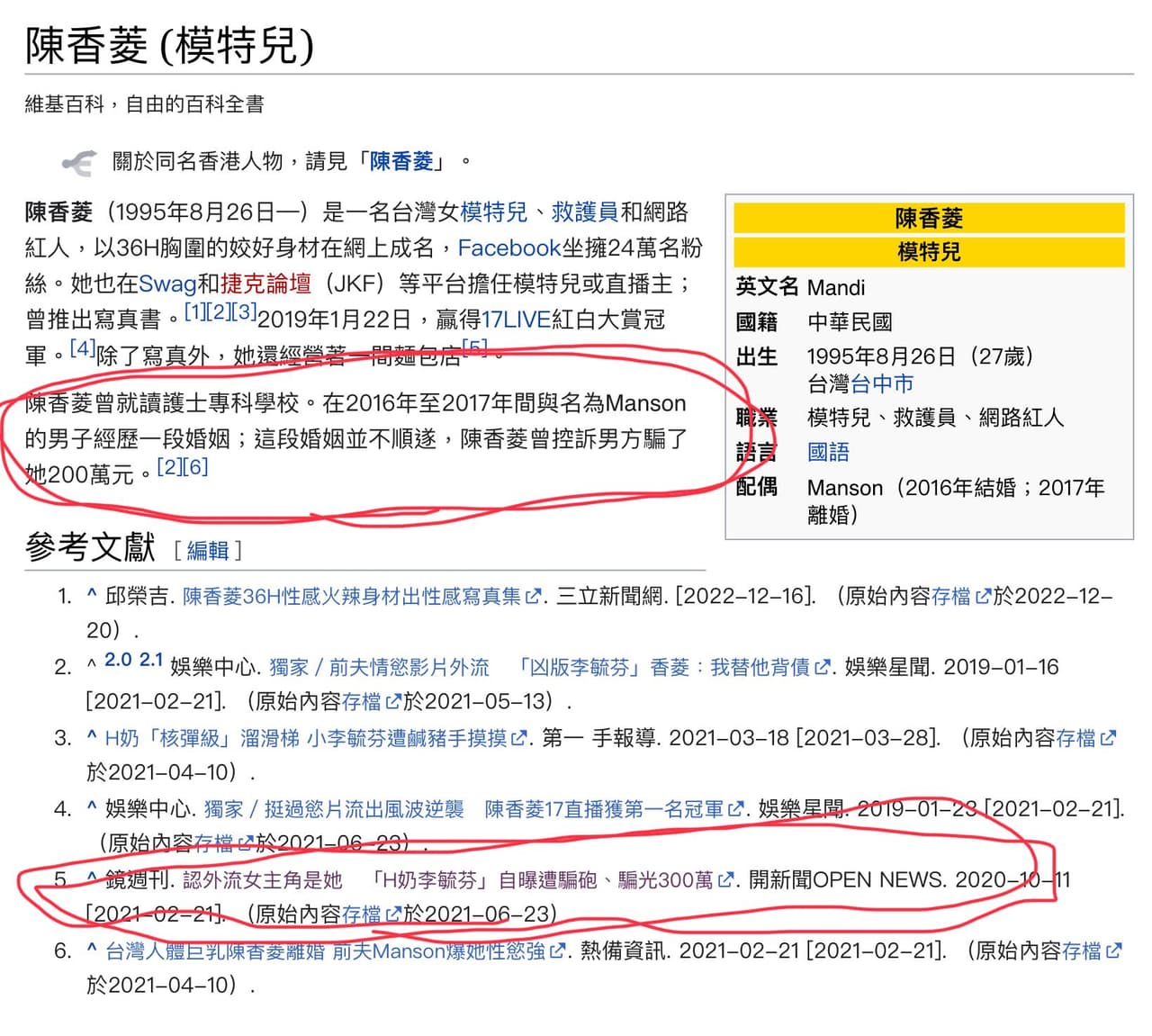The width and height of the screenshot is (1152, 1036).
Task: Click the page title 陳香菱 (模特兒)
Action: tap(170, 45)
